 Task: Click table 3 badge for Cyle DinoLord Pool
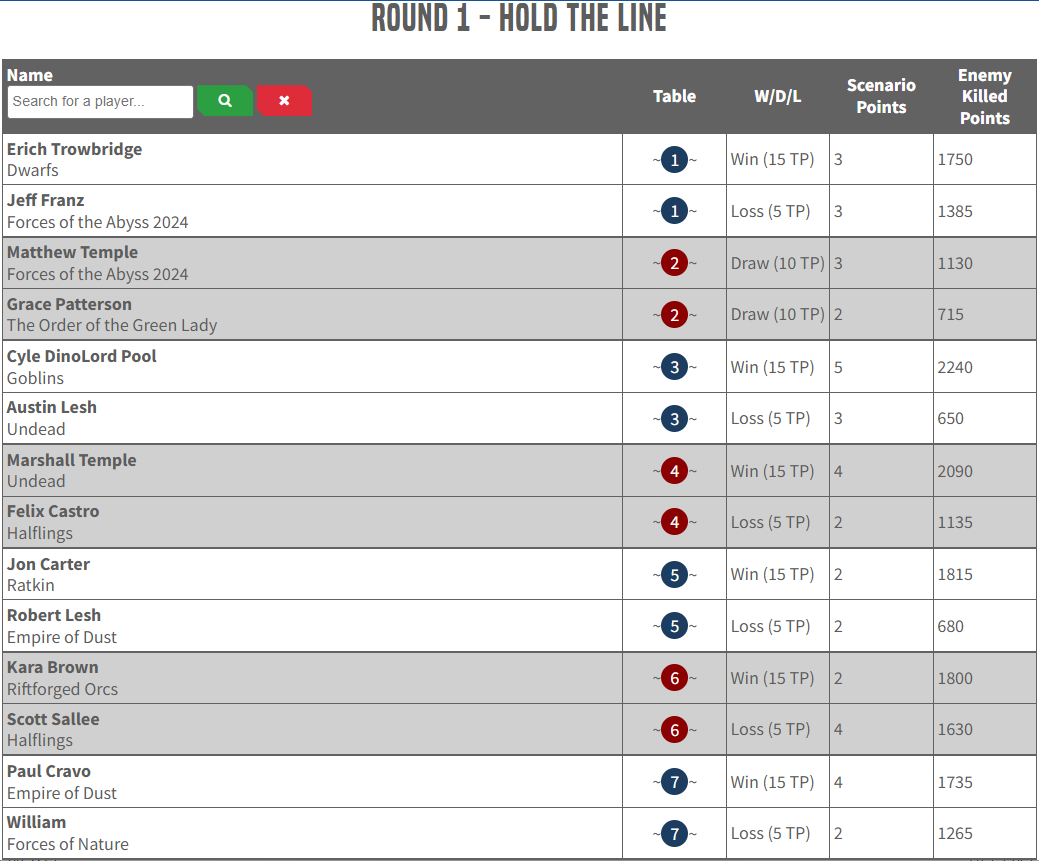coord(675,367)
